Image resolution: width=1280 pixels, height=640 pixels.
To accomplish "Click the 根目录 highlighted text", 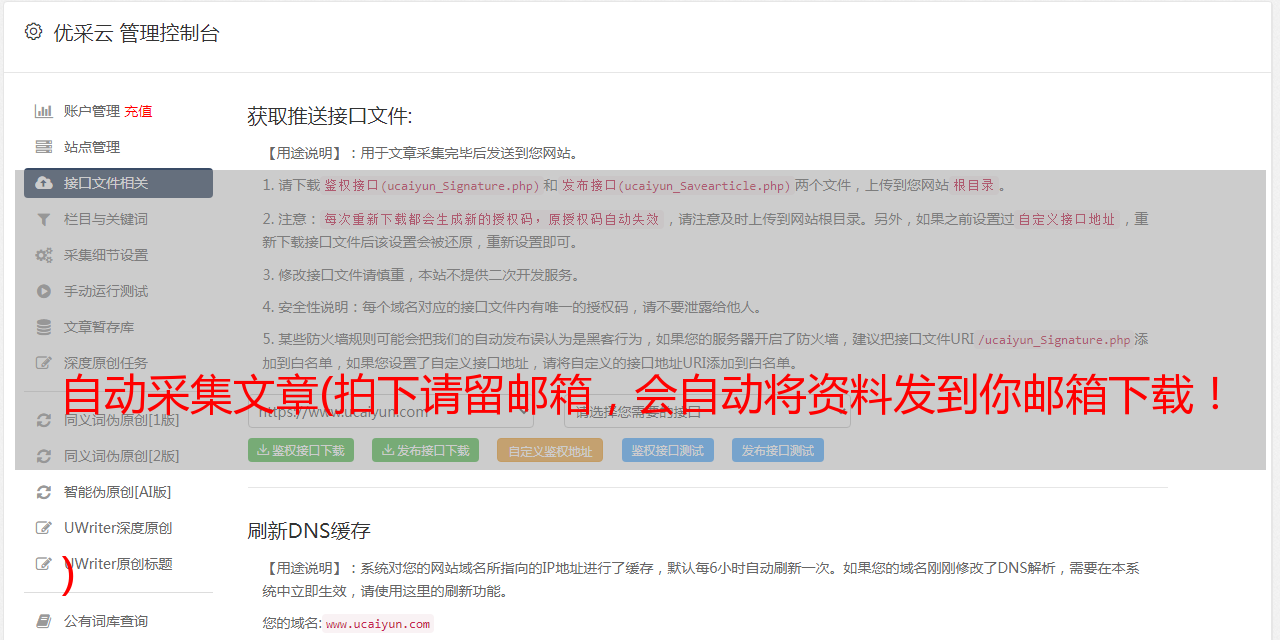I will pyautogui.click(x=974, y=186).
